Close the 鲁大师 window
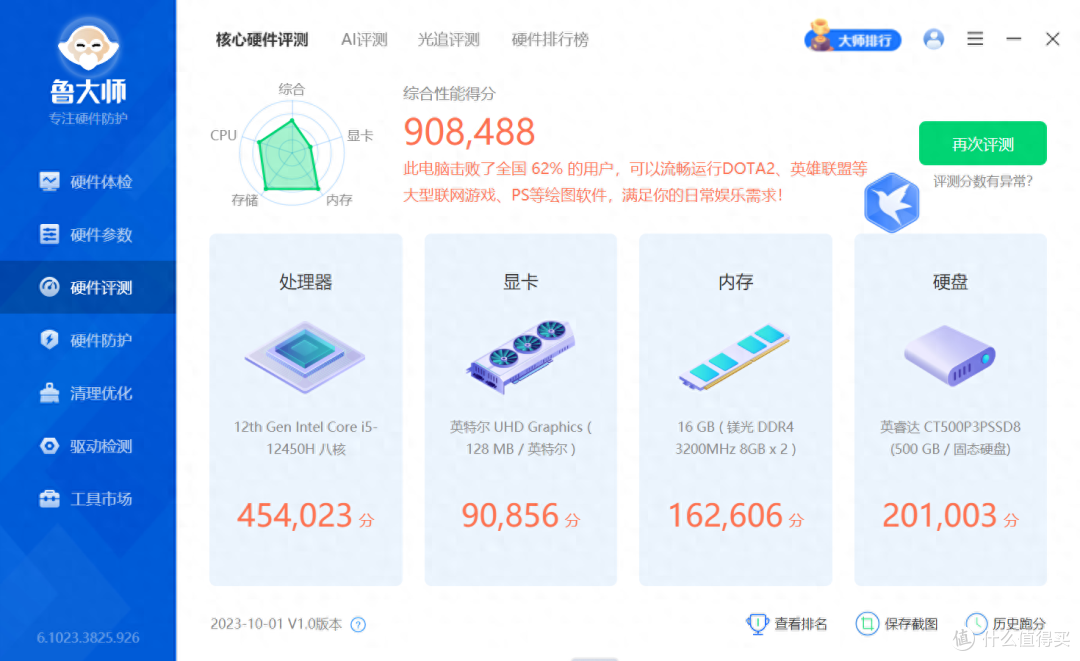 pos(1052,39)
